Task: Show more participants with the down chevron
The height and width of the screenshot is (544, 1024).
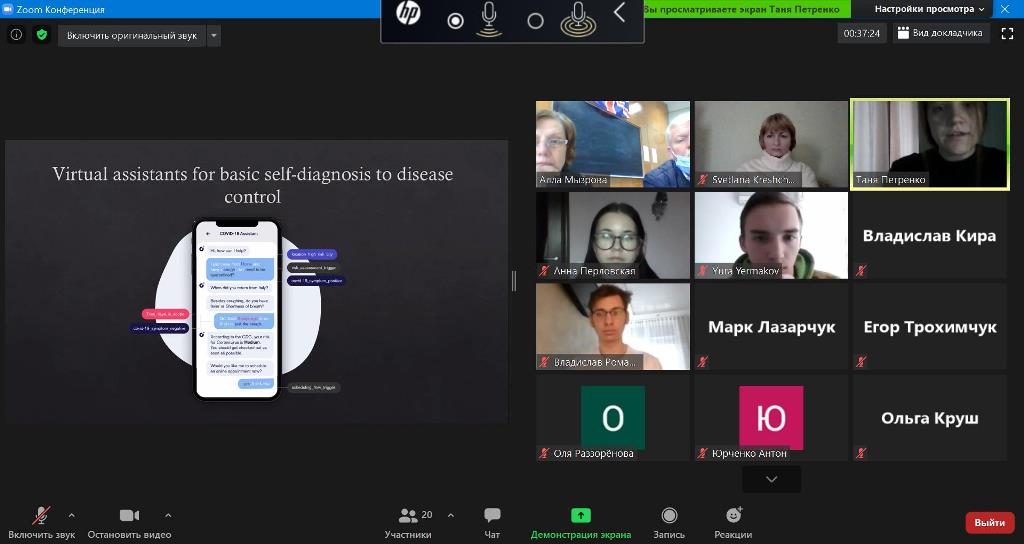Action: click(771, 480)
